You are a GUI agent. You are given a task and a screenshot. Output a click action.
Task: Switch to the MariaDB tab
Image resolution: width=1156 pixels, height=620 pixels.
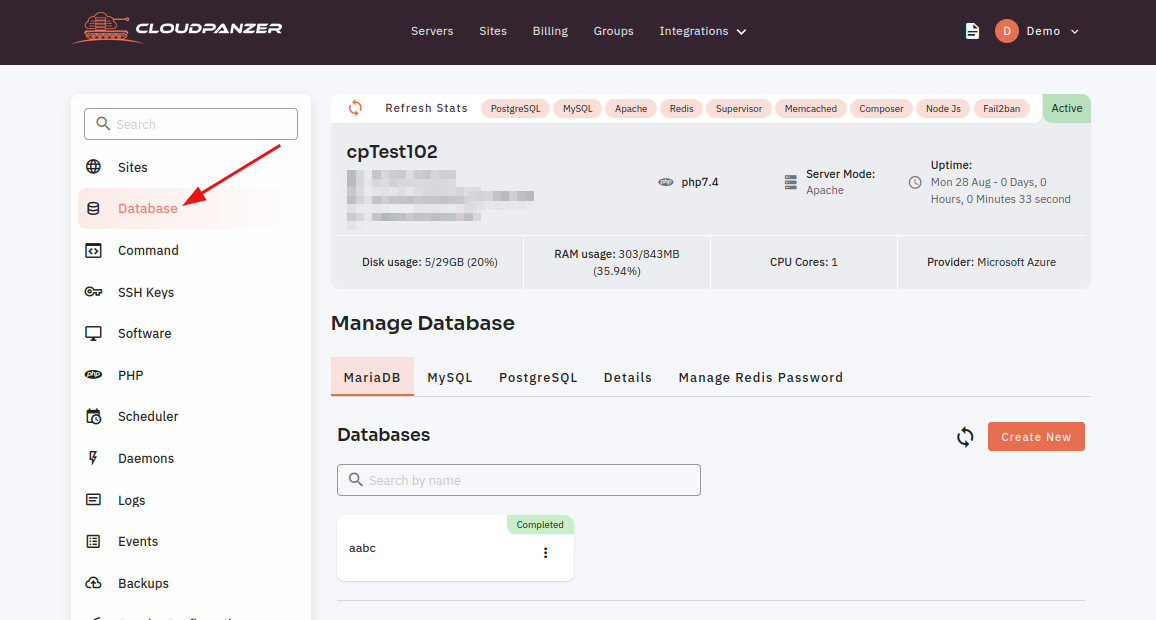tap(372, 377)
